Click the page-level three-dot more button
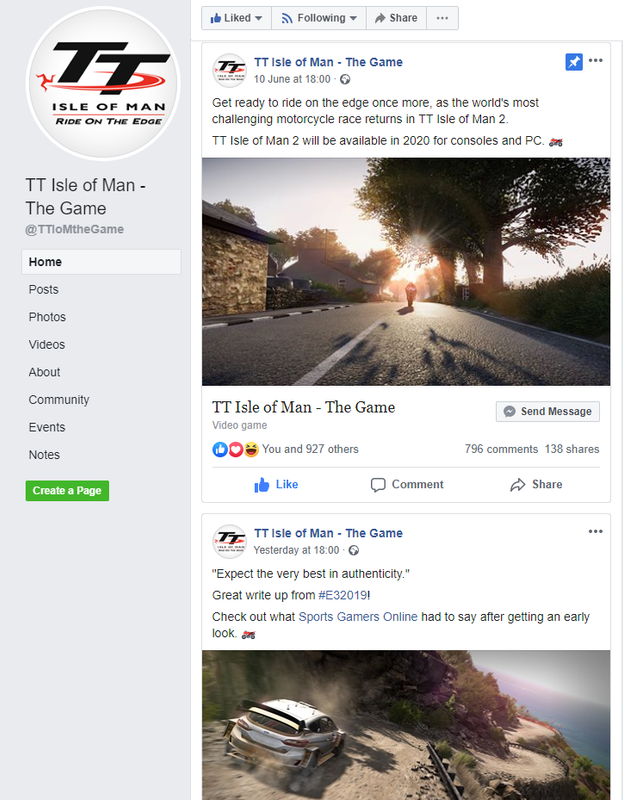This screenshot has height=800, width=623. [x=442, y=18]
